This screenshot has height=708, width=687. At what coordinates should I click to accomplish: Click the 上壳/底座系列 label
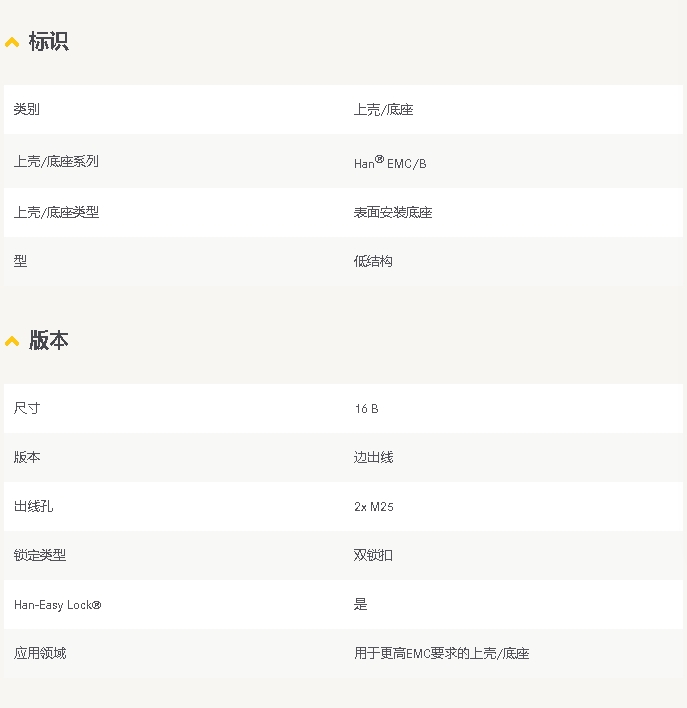(56, 161)
